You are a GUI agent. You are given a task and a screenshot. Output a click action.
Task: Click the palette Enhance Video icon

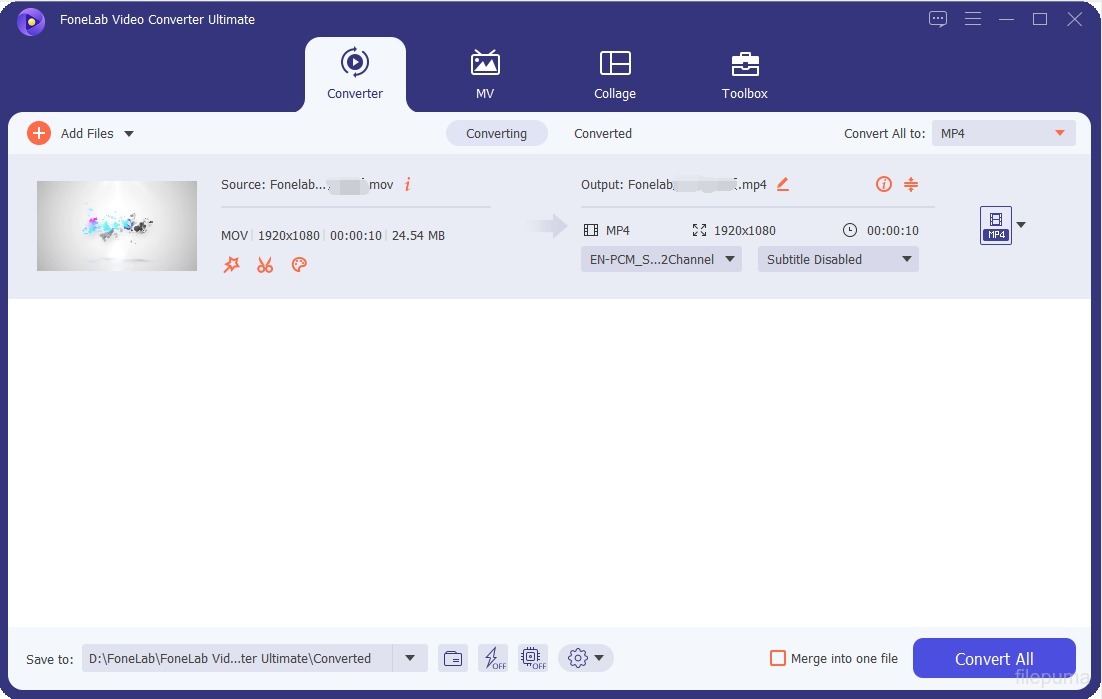[x=298, y=265]
